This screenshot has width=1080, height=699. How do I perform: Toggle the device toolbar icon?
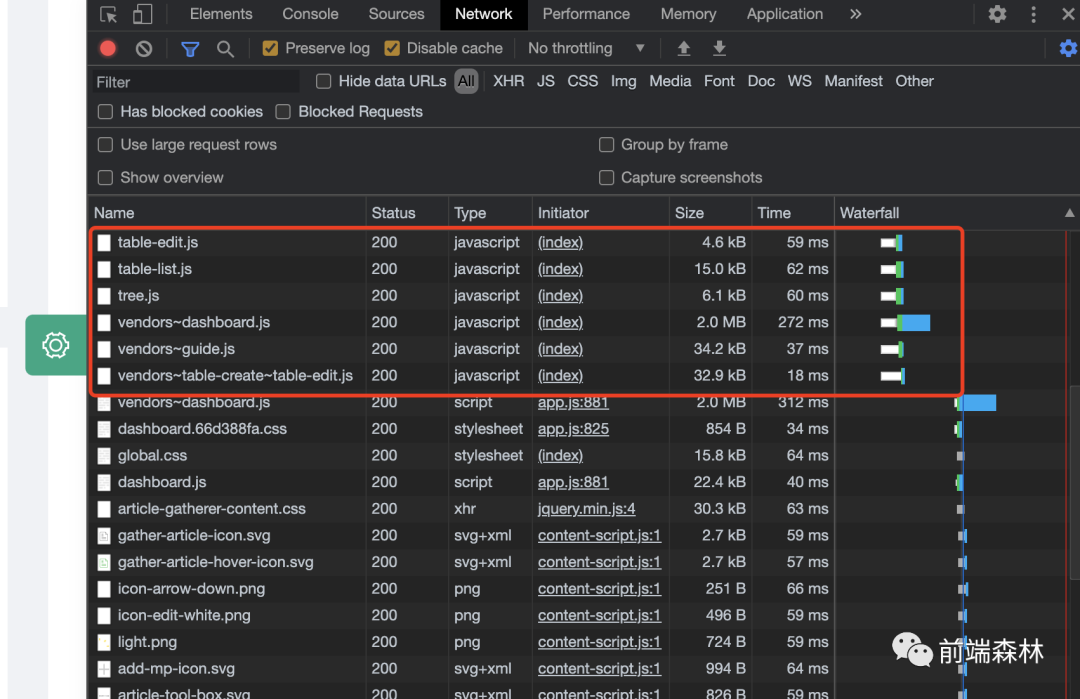point(142,14)
